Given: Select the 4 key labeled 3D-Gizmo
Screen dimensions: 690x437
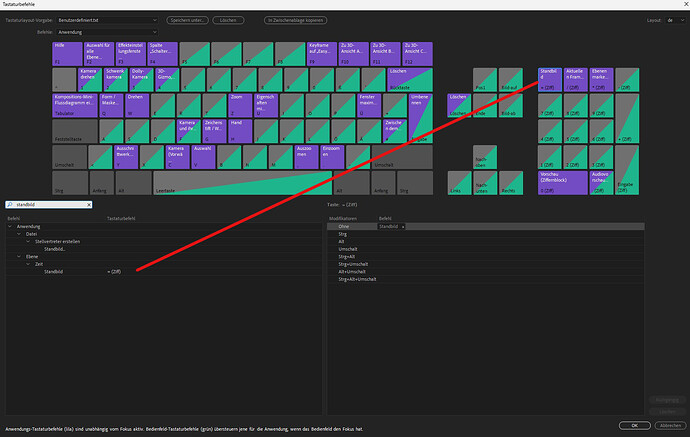Looking at the screenshot, I should click(x=167, y=80).
